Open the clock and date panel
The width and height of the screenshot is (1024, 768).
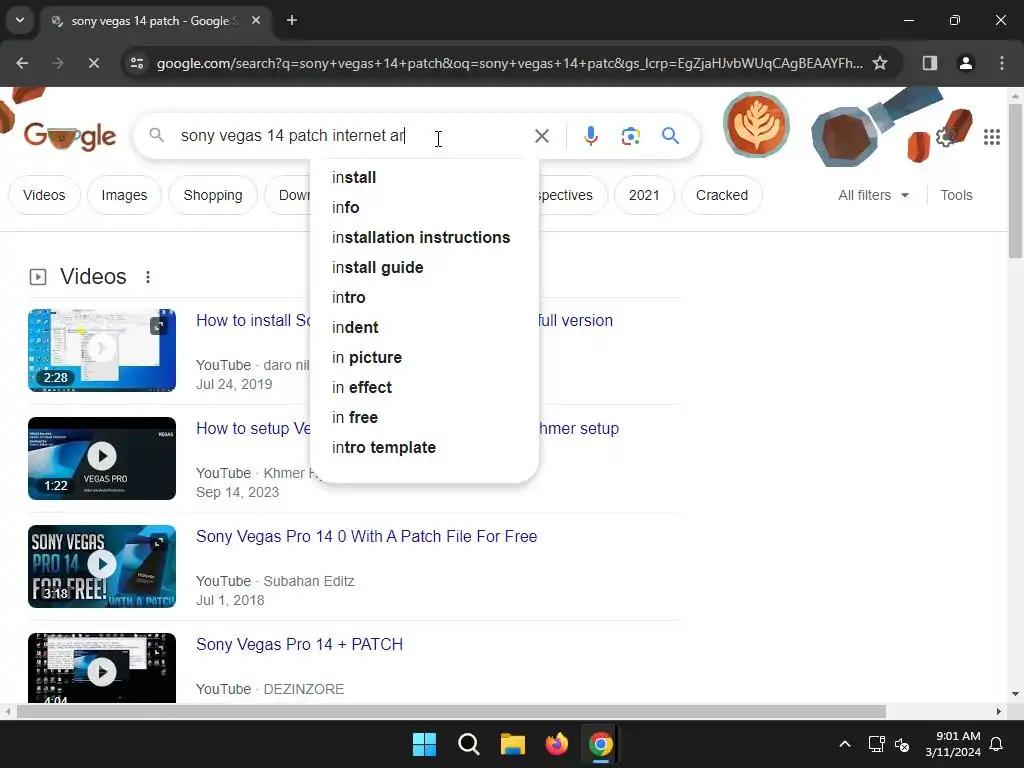tap(953, 744)
